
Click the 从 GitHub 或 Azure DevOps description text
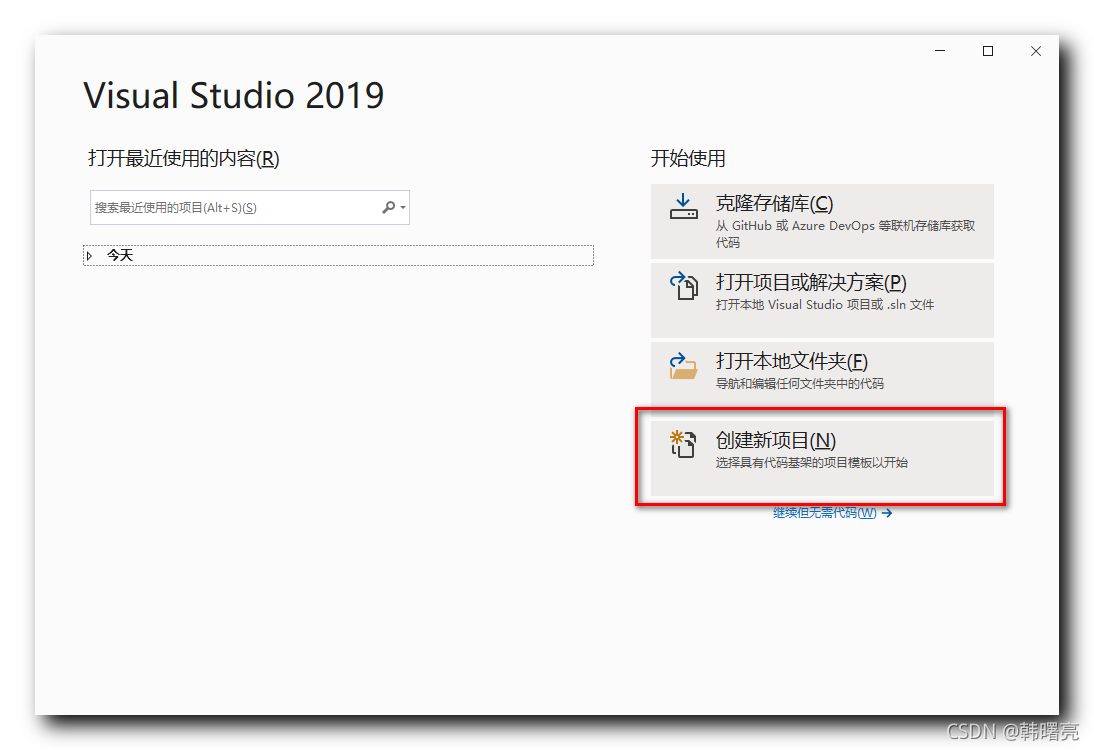pos(845,234)
